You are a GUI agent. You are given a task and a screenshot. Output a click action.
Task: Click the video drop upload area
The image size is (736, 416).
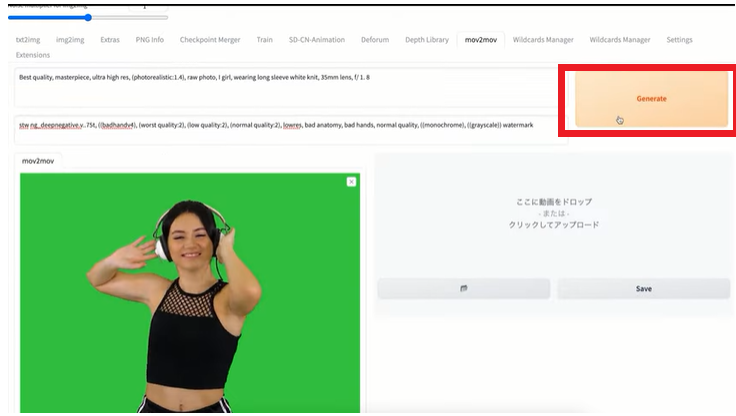coord(554,213)
